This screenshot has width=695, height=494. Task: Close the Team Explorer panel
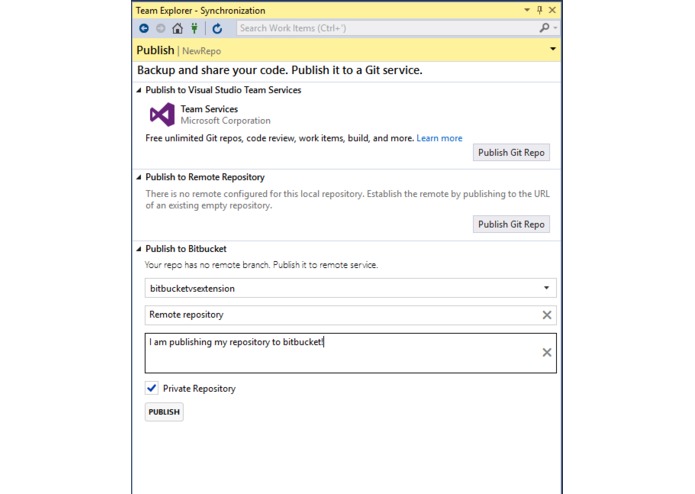552,10
